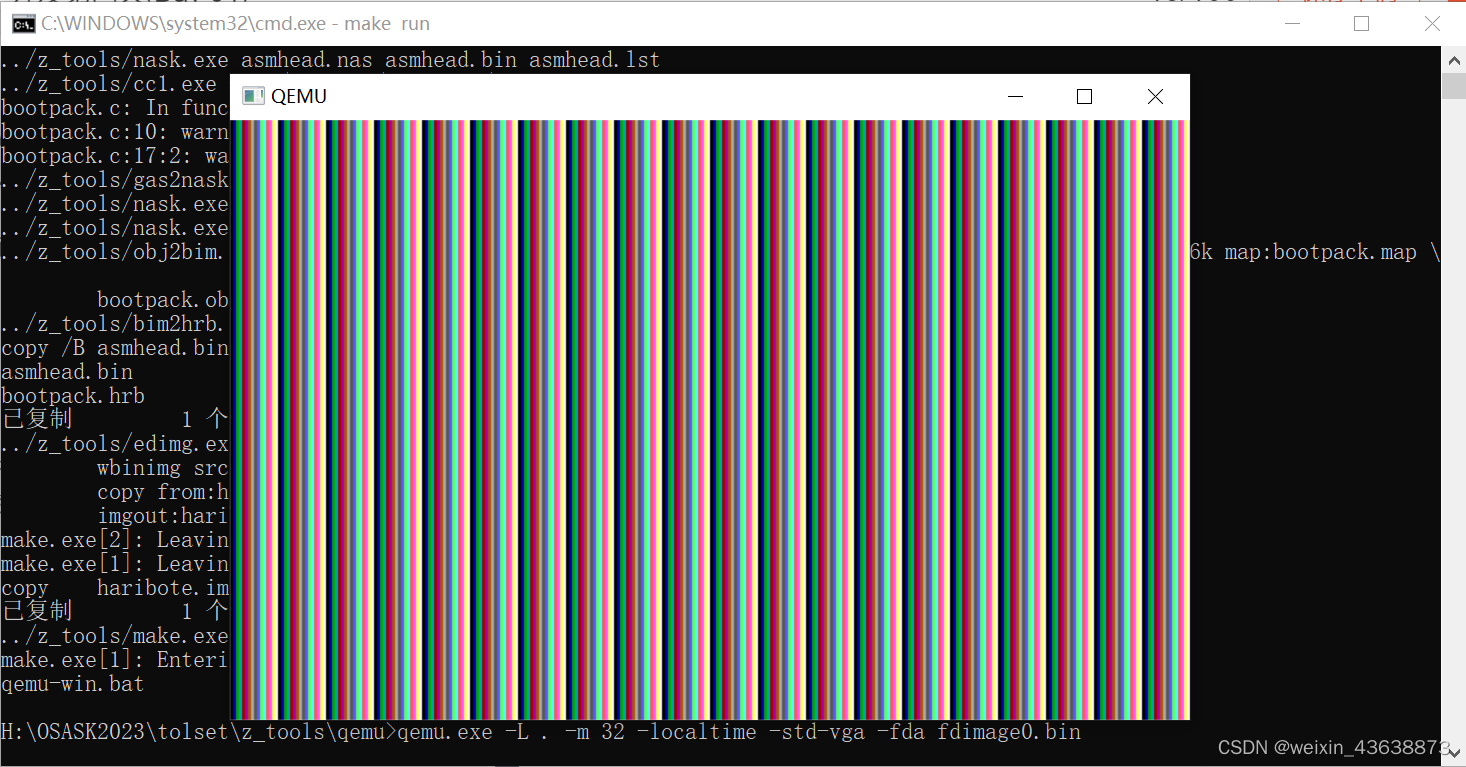This screenshot has height=767, width=1466.
Task: Minimize the QEMU window
Action: (x=1016, y=96)
